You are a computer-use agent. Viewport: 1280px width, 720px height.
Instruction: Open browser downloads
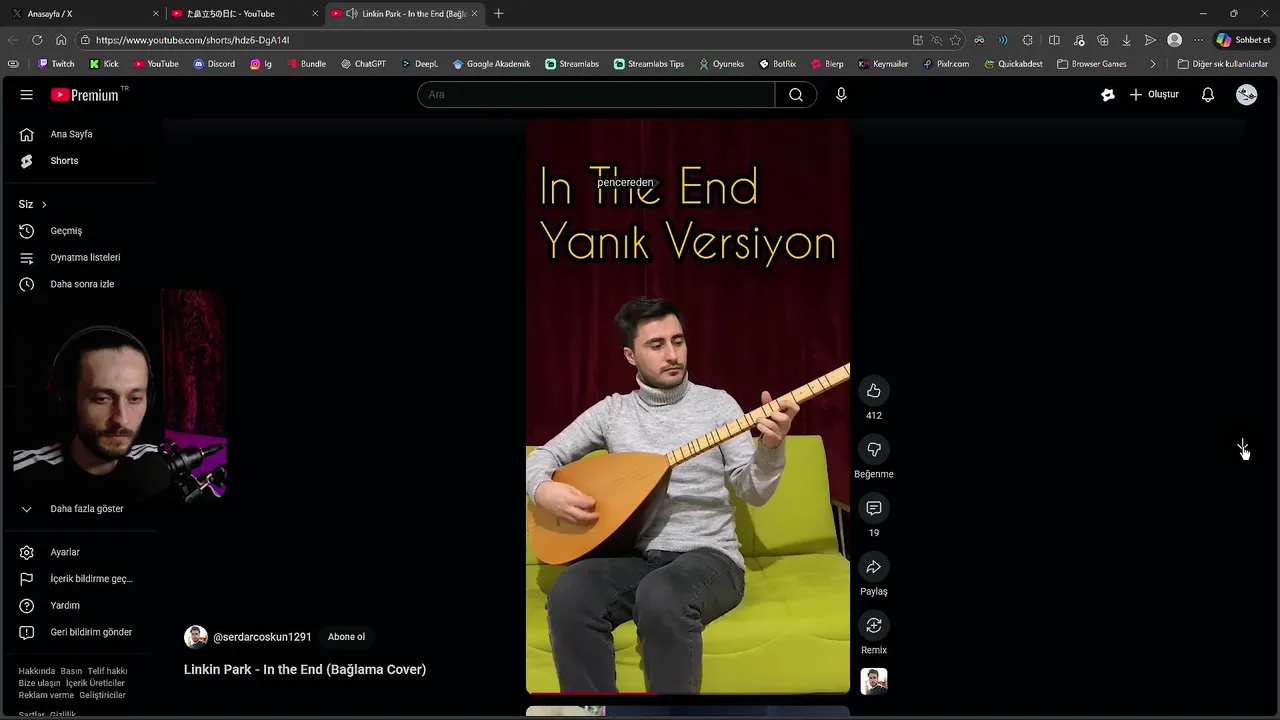coord(1127,40)
